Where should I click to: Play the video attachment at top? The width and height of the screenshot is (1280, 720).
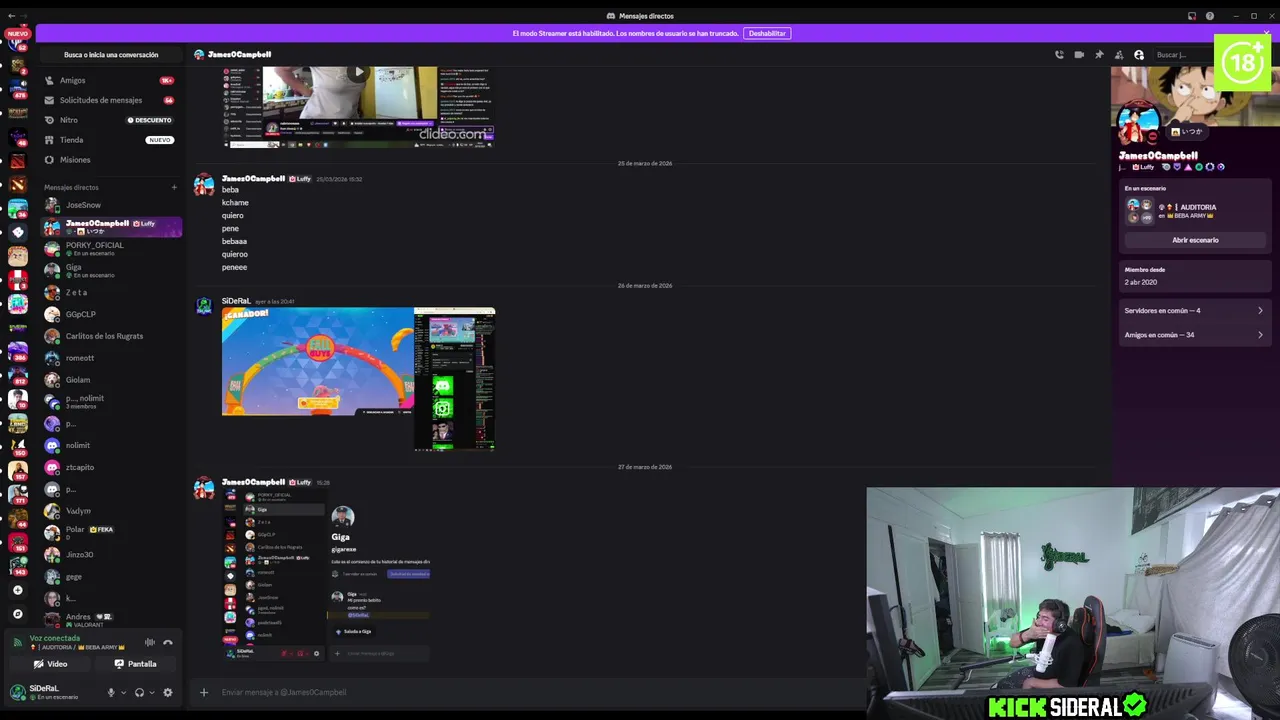point(359,72)
